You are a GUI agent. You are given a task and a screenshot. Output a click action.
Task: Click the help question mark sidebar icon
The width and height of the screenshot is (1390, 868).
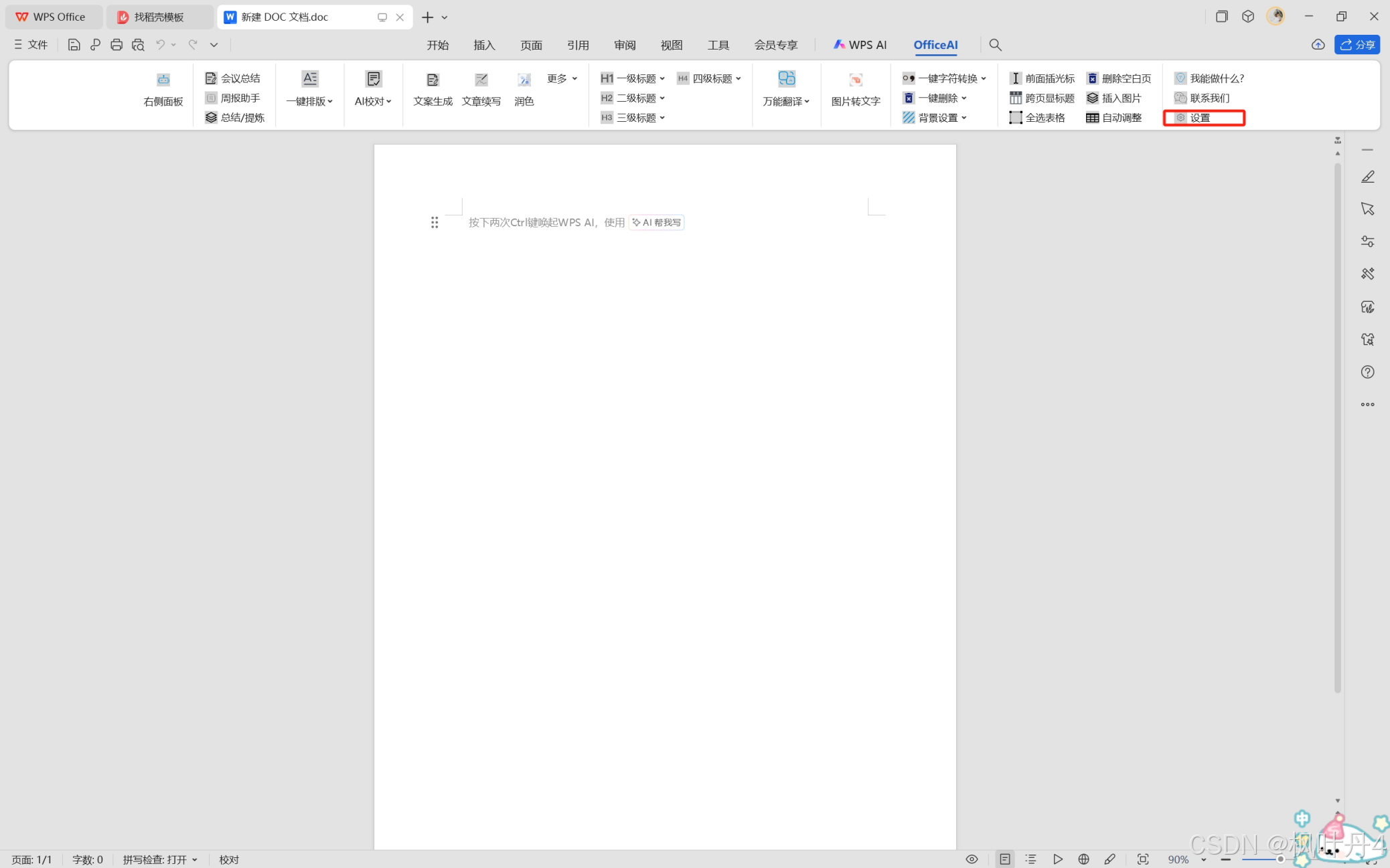click(1367, 372)
